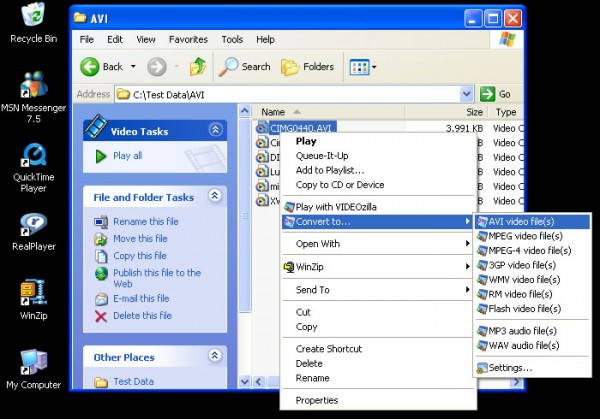Click Move this file link
Viewport: 600px width, 419px height.
140,238
